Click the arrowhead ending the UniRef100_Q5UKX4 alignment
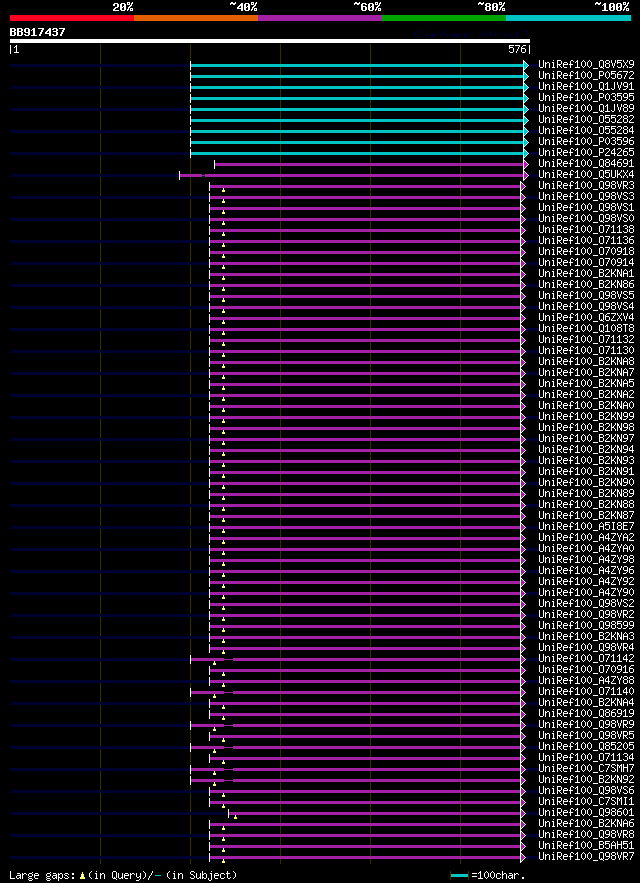 526,176
